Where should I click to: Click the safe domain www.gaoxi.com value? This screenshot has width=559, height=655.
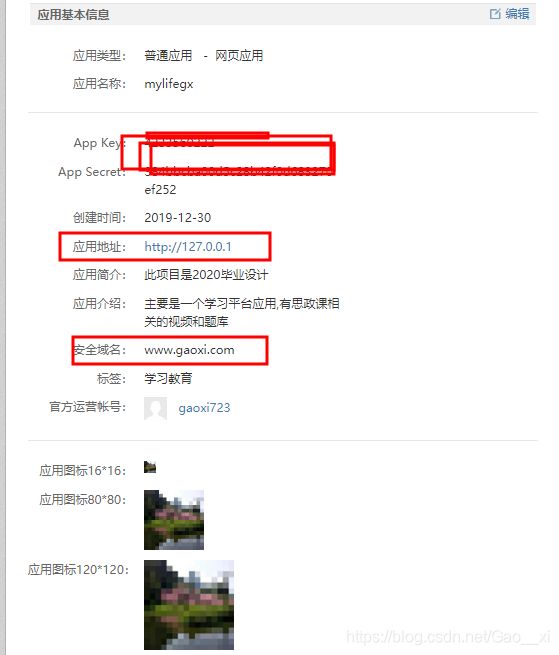click(x=189, y=350)
